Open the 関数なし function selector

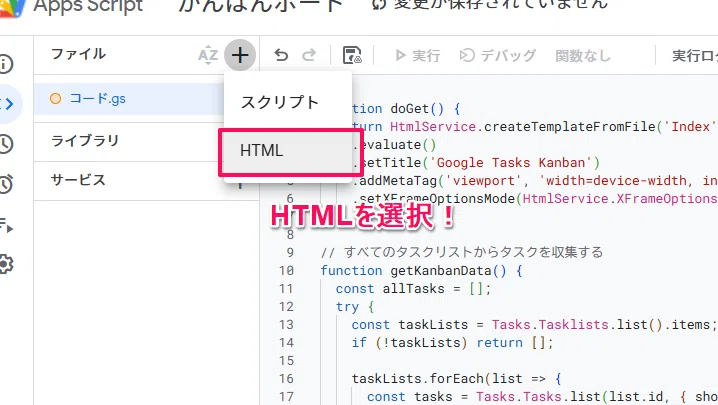pos(583,56)
